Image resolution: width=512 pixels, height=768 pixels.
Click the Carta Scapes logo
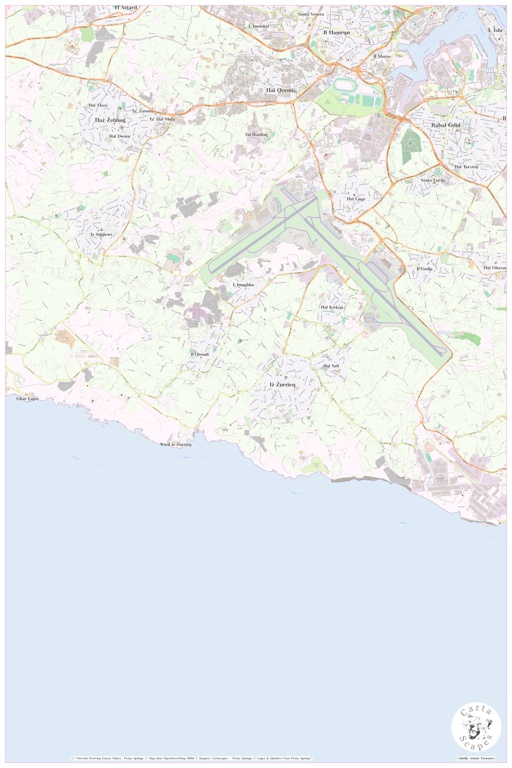coord(476,727)
